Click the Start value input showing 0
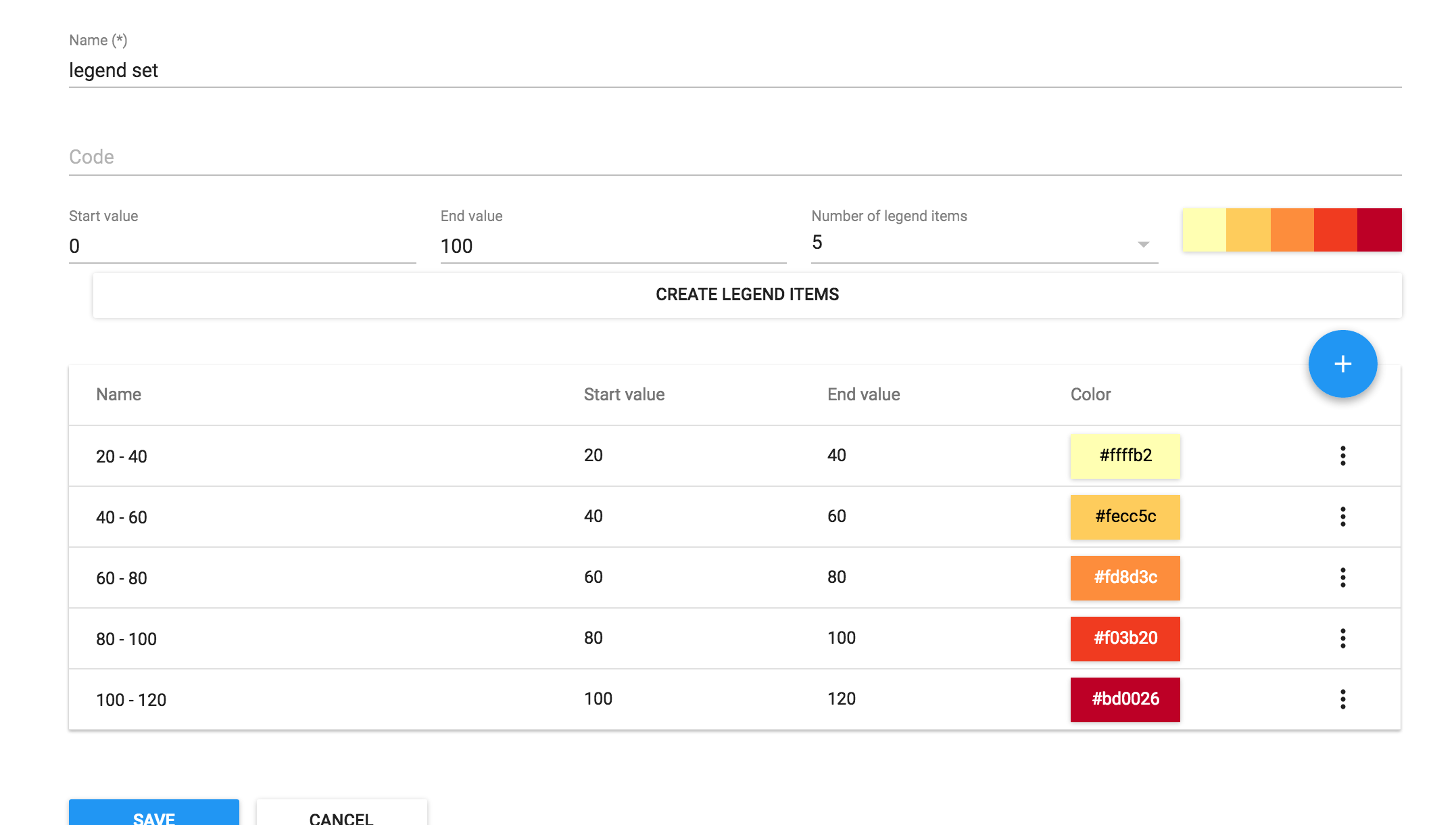1456x825 pixels. click(242, 246)
